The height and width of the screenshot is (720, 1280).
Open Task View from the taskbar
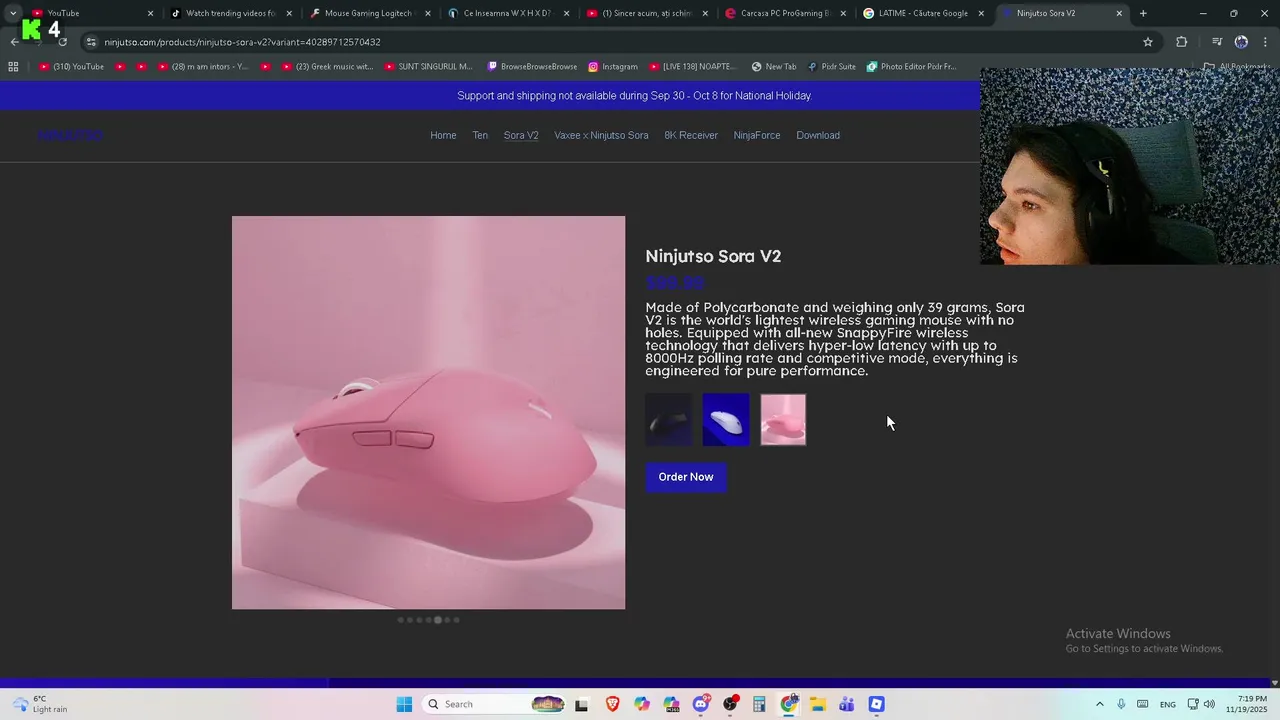(x=581, y=704)
